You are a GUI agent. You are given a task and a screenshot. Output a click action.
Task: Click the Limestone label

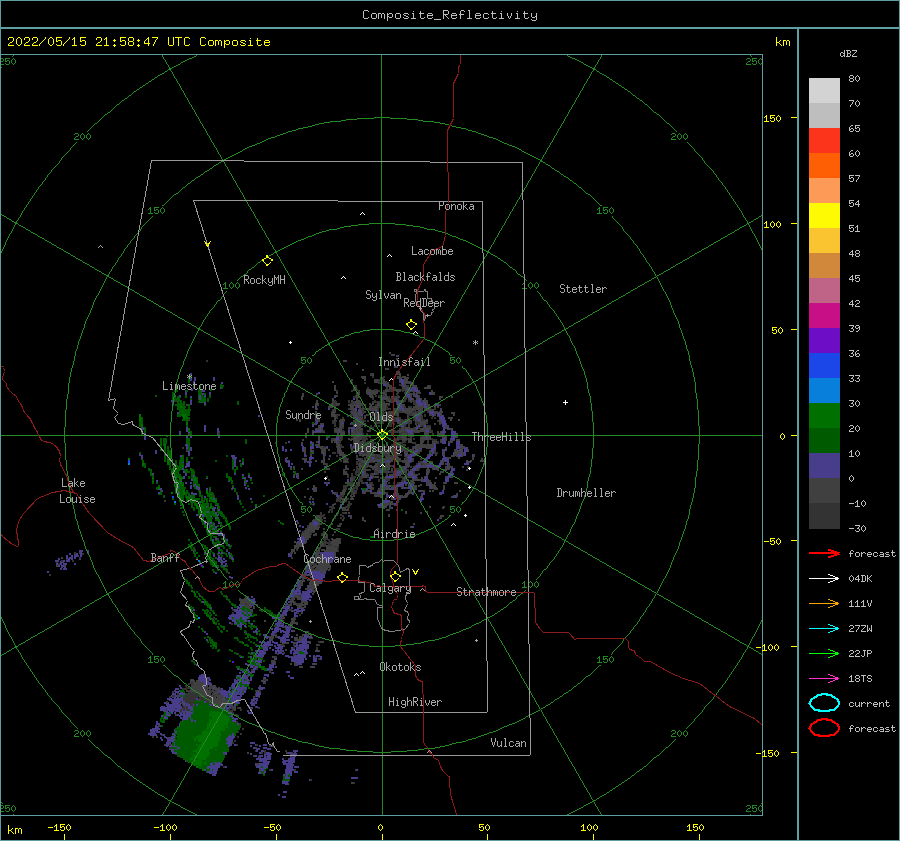coord(189,386)
